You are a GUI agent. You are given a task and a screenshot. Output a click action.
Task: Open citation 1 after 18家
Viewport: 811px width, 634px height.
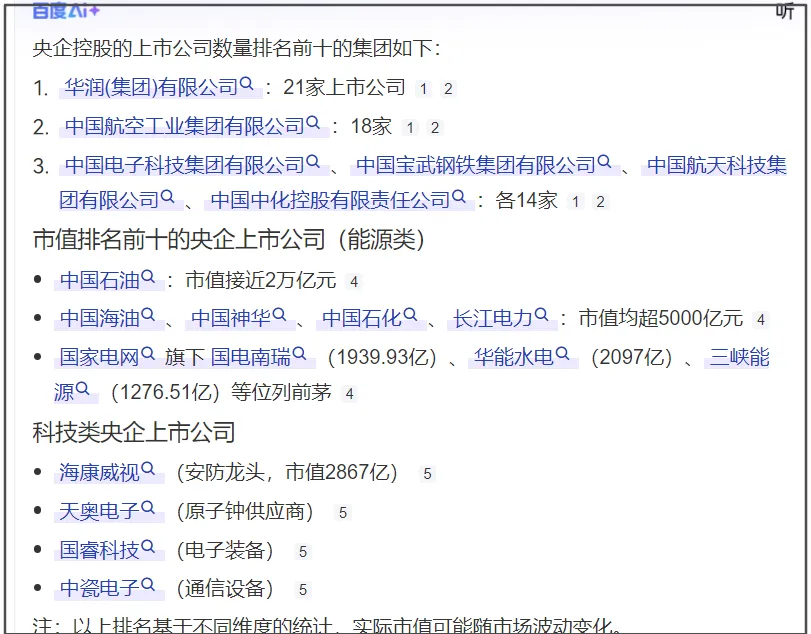point(410,128)
